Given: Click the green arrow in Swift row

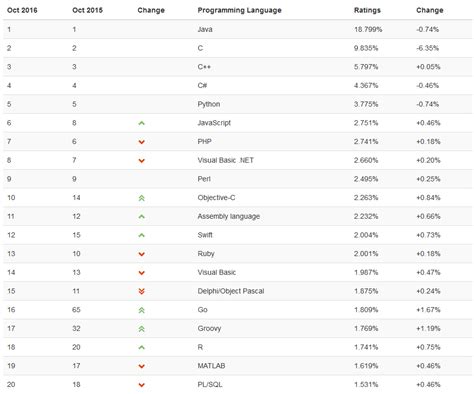Looking at the screenshot, I should coord(141,235).
